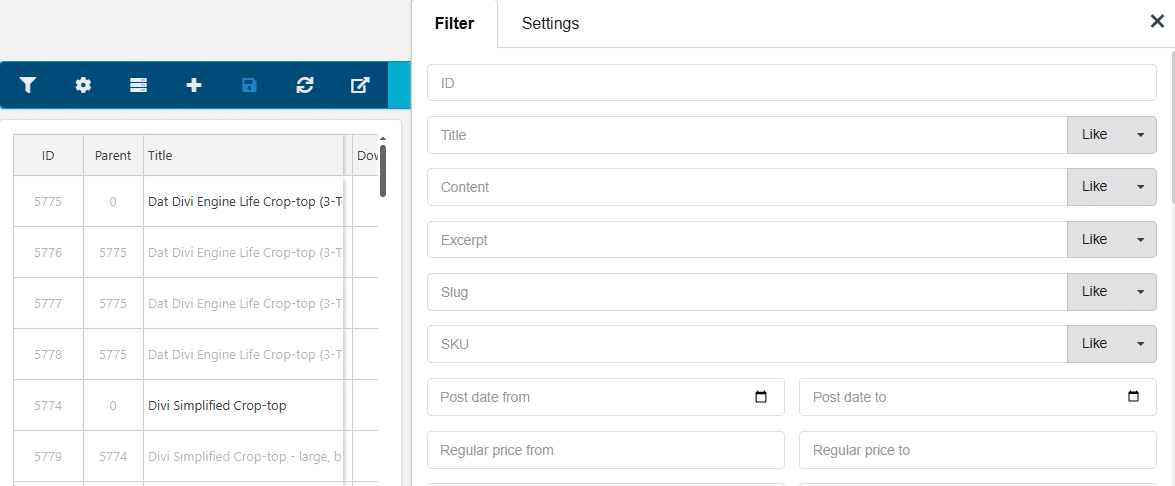Image resolution: width=1175 pixels, height=486 pixels.
Task: Expand the Content Like operator dropdown
Action: point(1111,187)
